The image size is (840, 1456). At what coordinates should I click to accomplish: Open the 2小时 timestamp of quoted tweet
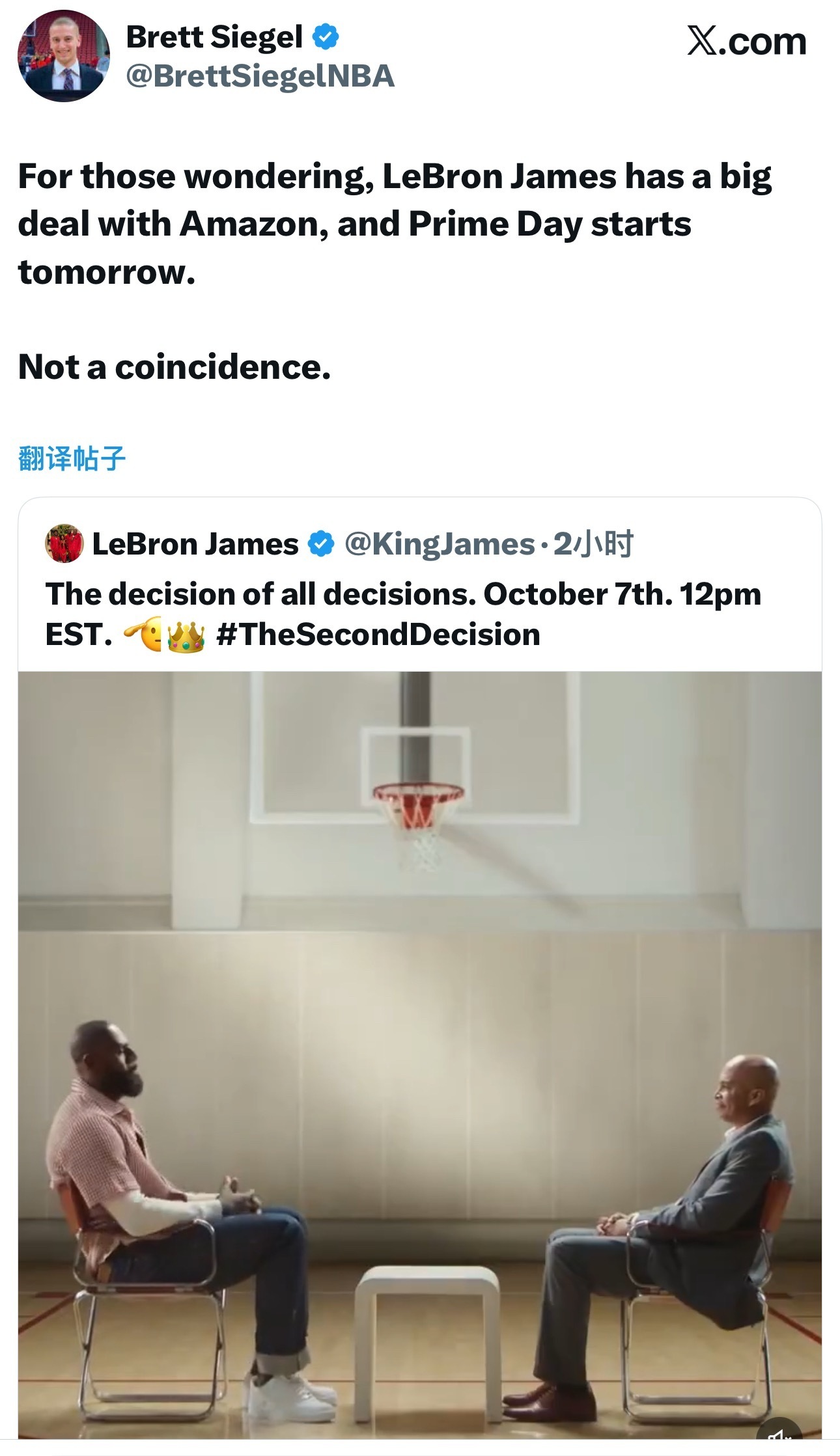(x=593, y=544)
